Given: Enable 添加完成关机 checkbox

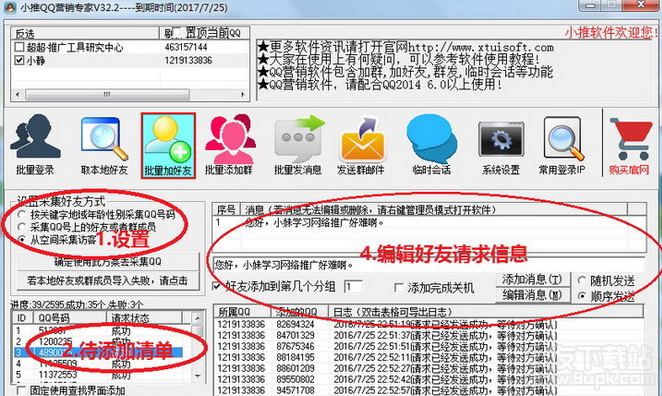Looking at the screenshot, I should pyautogui.click(x=398, y=288).
